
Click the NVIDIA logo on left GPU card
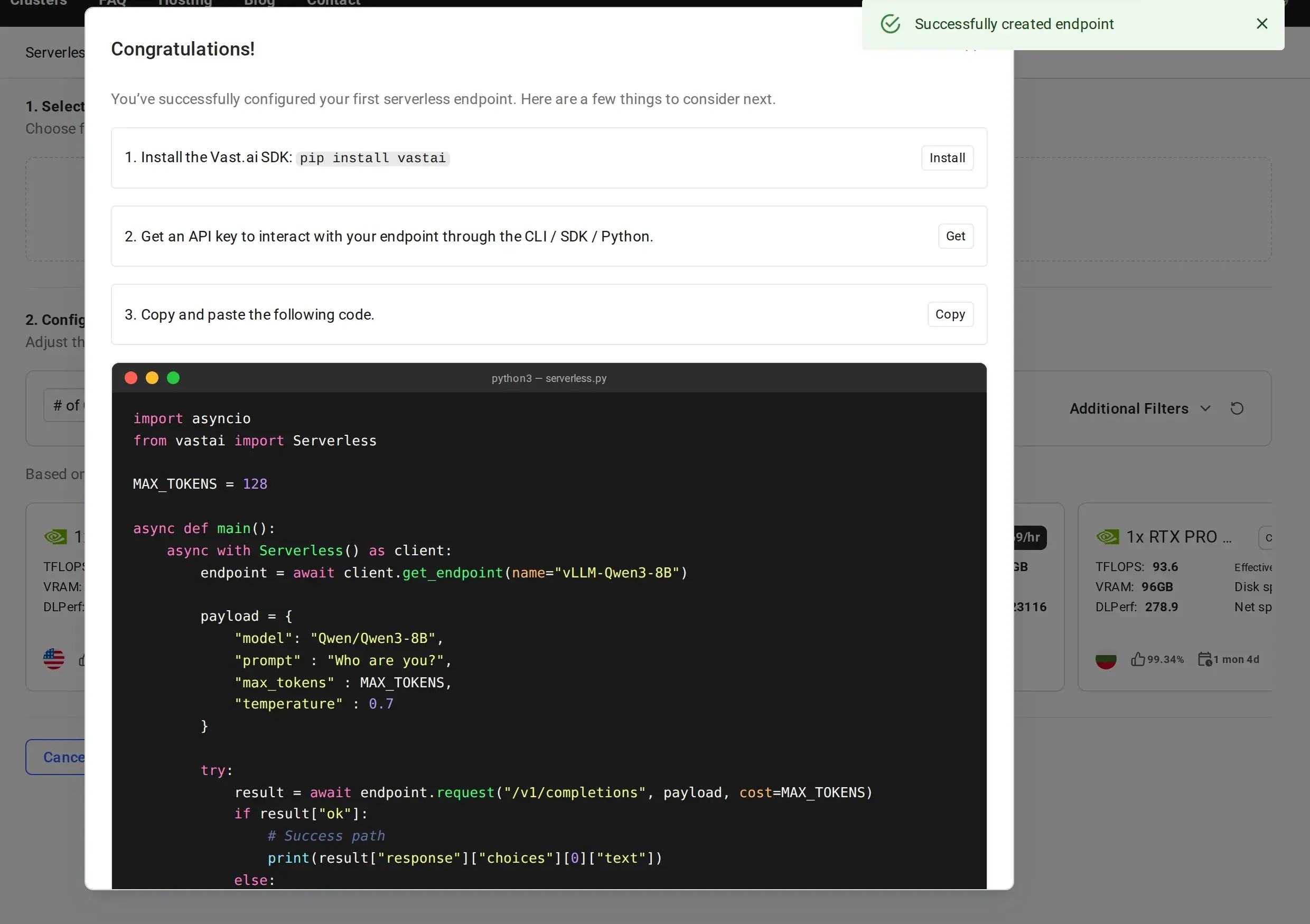tap(55, 536)
